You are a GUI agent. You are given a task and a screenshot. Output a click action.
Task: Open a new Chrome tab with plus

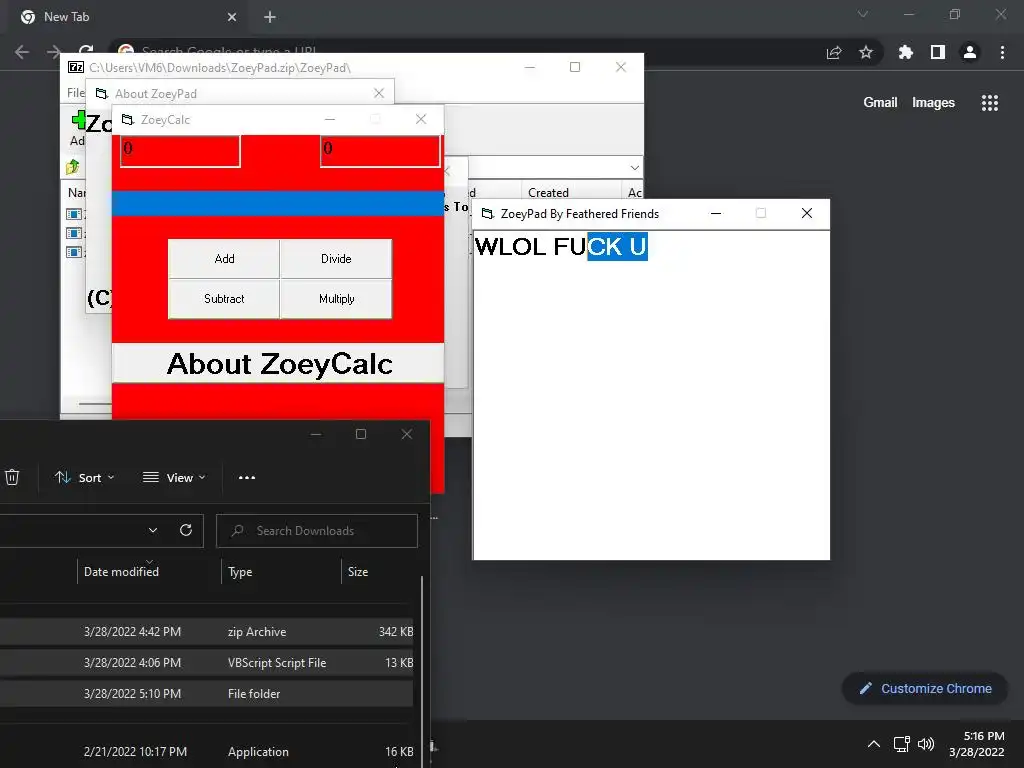click(x=270, y=17)
